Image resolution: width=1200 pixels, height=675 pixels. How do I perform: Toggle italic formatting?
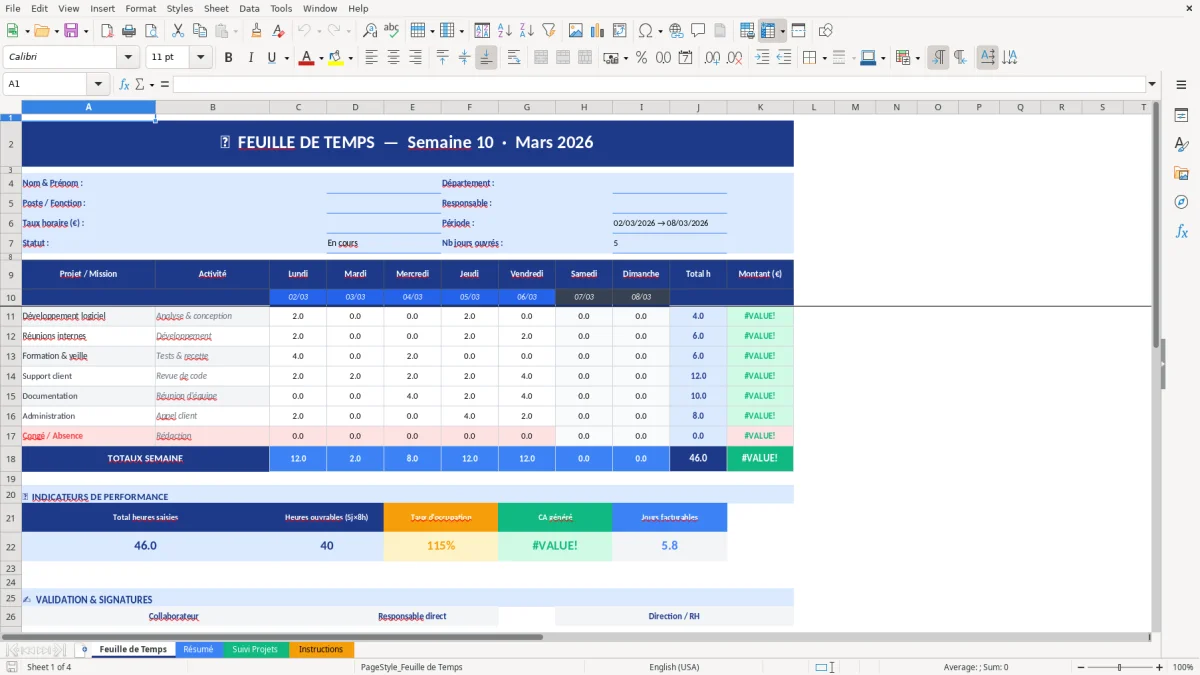(x=250, y=57)
